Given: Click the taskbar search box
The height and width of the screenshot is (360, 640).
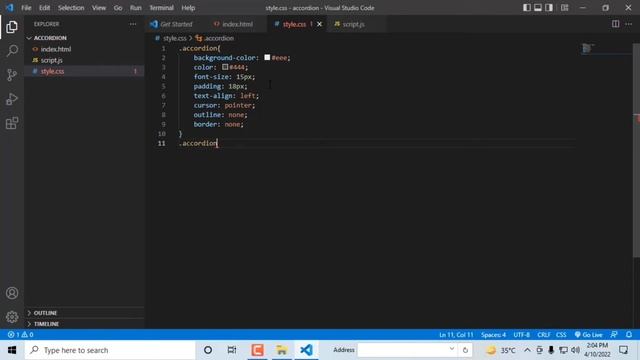Looking at the screenshot, I should point(109,350).
